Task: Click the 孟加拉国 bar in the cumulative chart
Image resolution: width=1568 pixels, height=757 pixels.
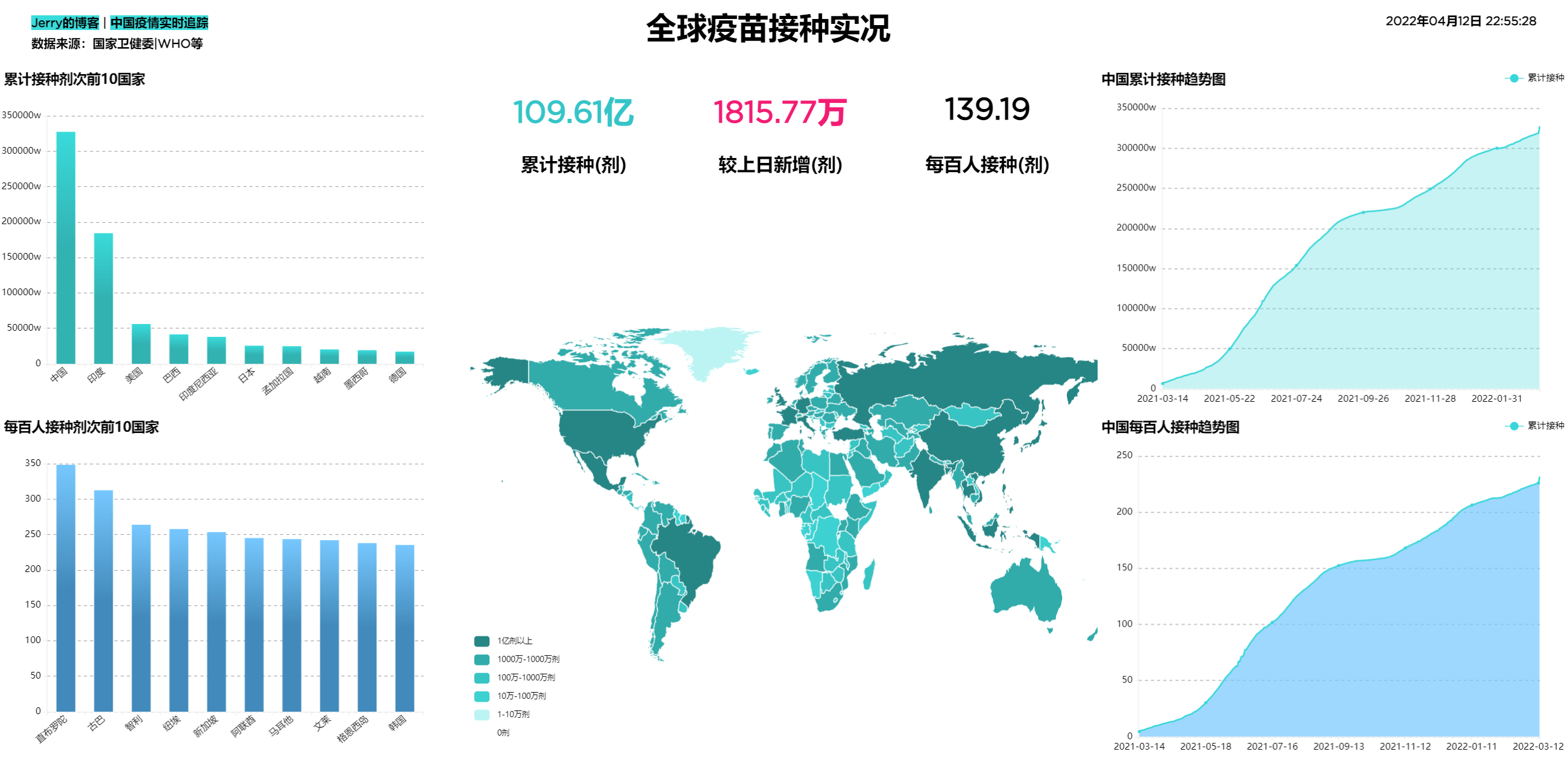Action: tap(292, 355)
